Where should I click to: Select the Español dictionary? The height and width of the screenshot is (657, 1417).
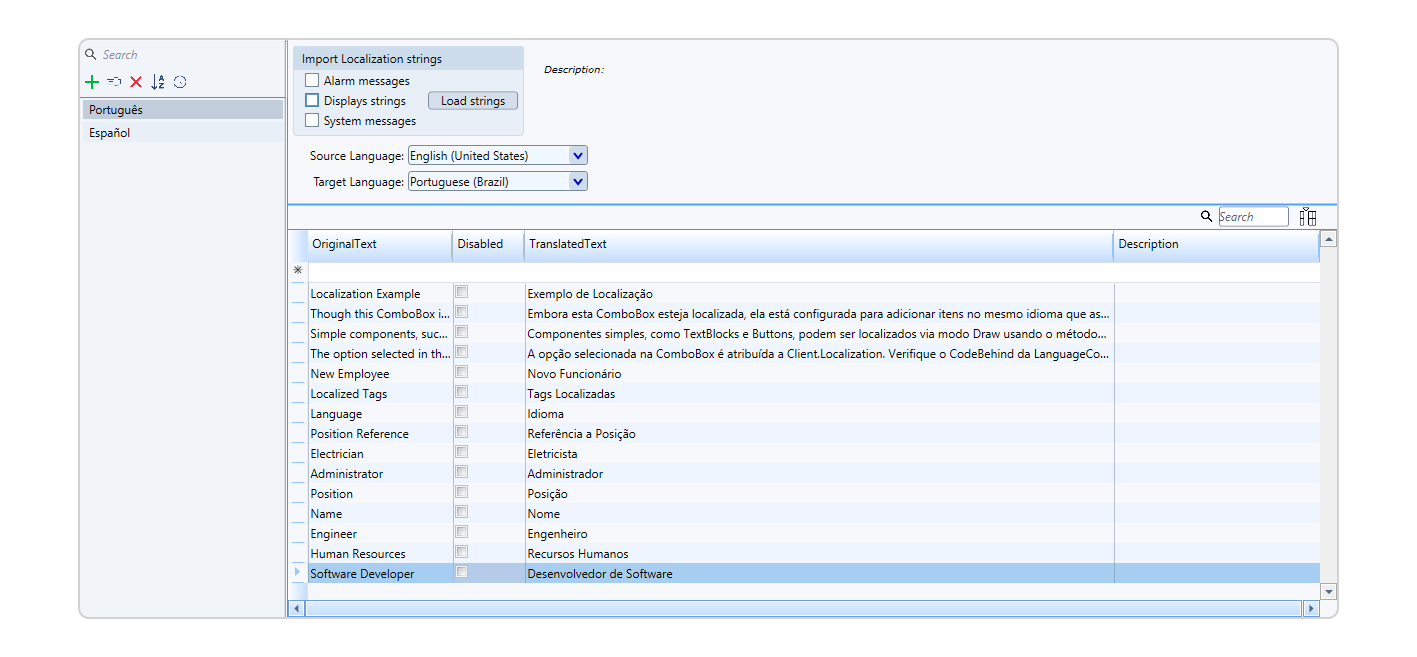(x=183, y=133)
